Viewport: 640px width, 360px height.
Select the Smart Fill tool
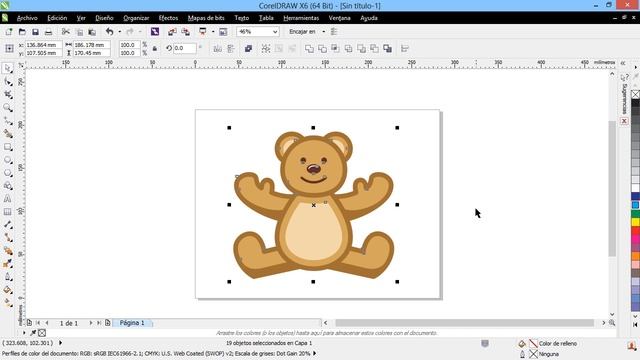[x=8, y=134]
